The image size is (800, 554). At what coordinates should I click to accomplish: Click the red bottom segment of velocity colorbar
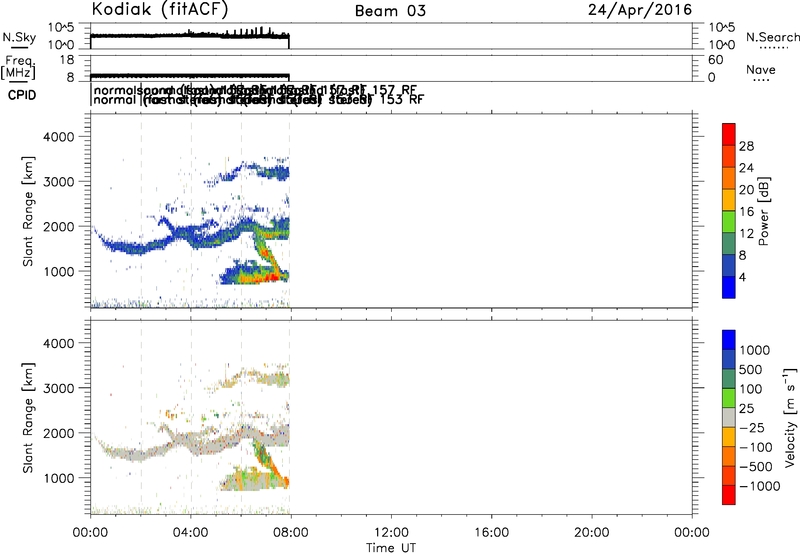tap(729, 495)
